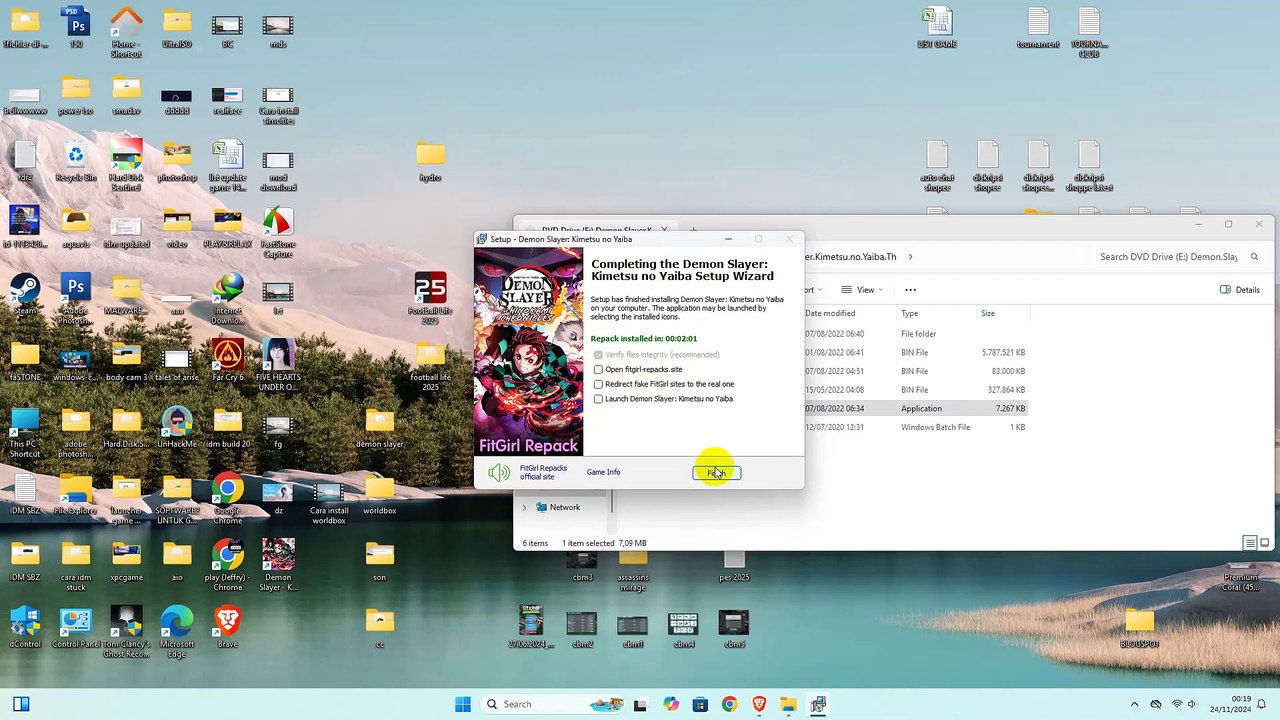Open the Far Cry 6 desktop shortcut
The width and height of the screenshot is (1280, 720).
tap(228, 360)
